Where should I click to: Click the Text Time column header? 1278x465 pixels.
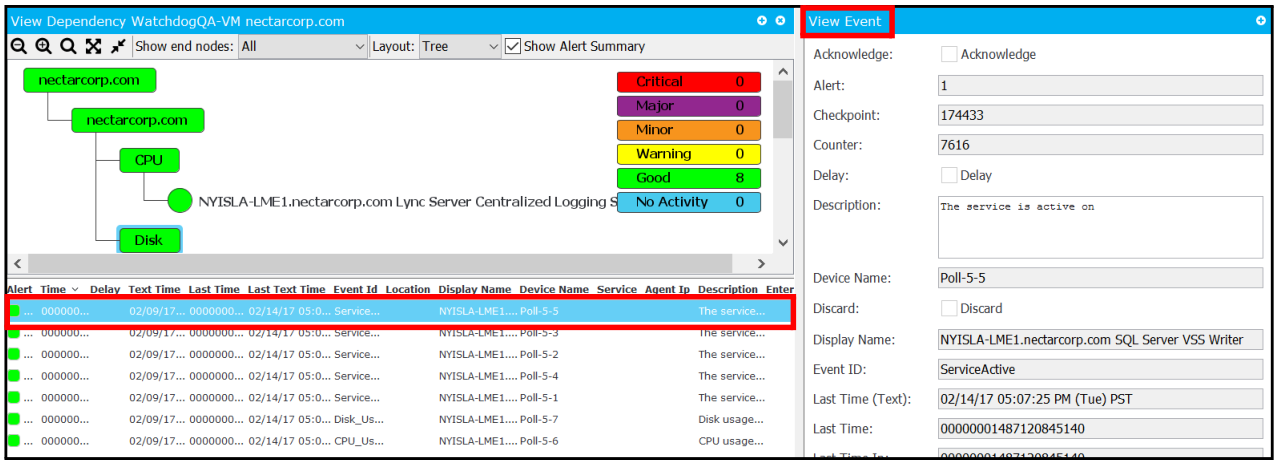pos(155,290)
